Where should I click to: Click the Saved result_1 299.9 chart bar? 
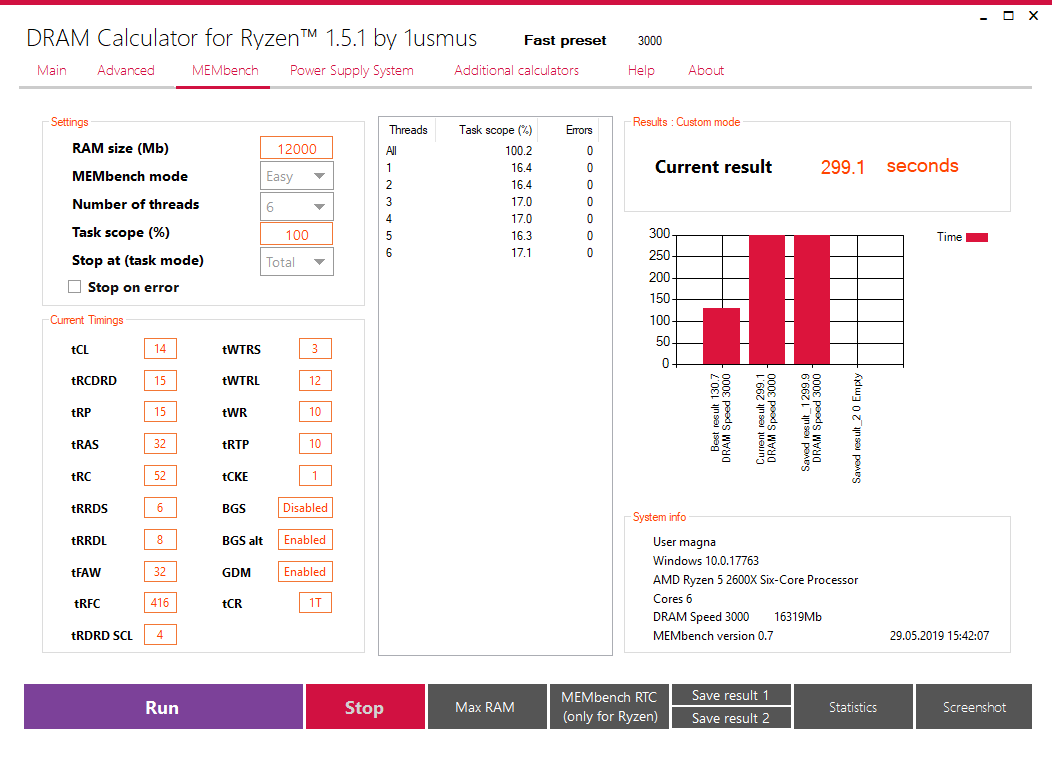click(812, 300)
